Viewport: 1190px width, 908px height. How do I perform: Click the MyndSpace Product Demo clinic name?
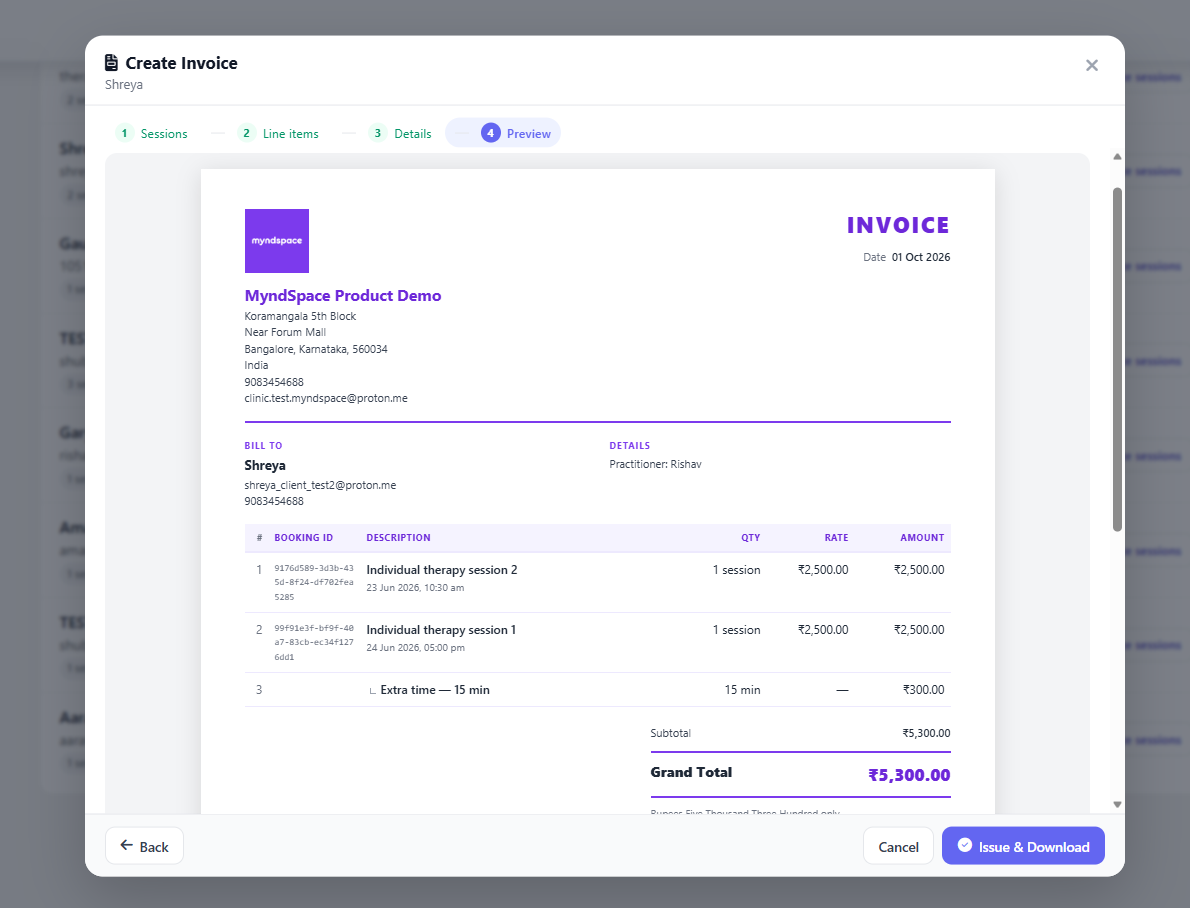342,295
